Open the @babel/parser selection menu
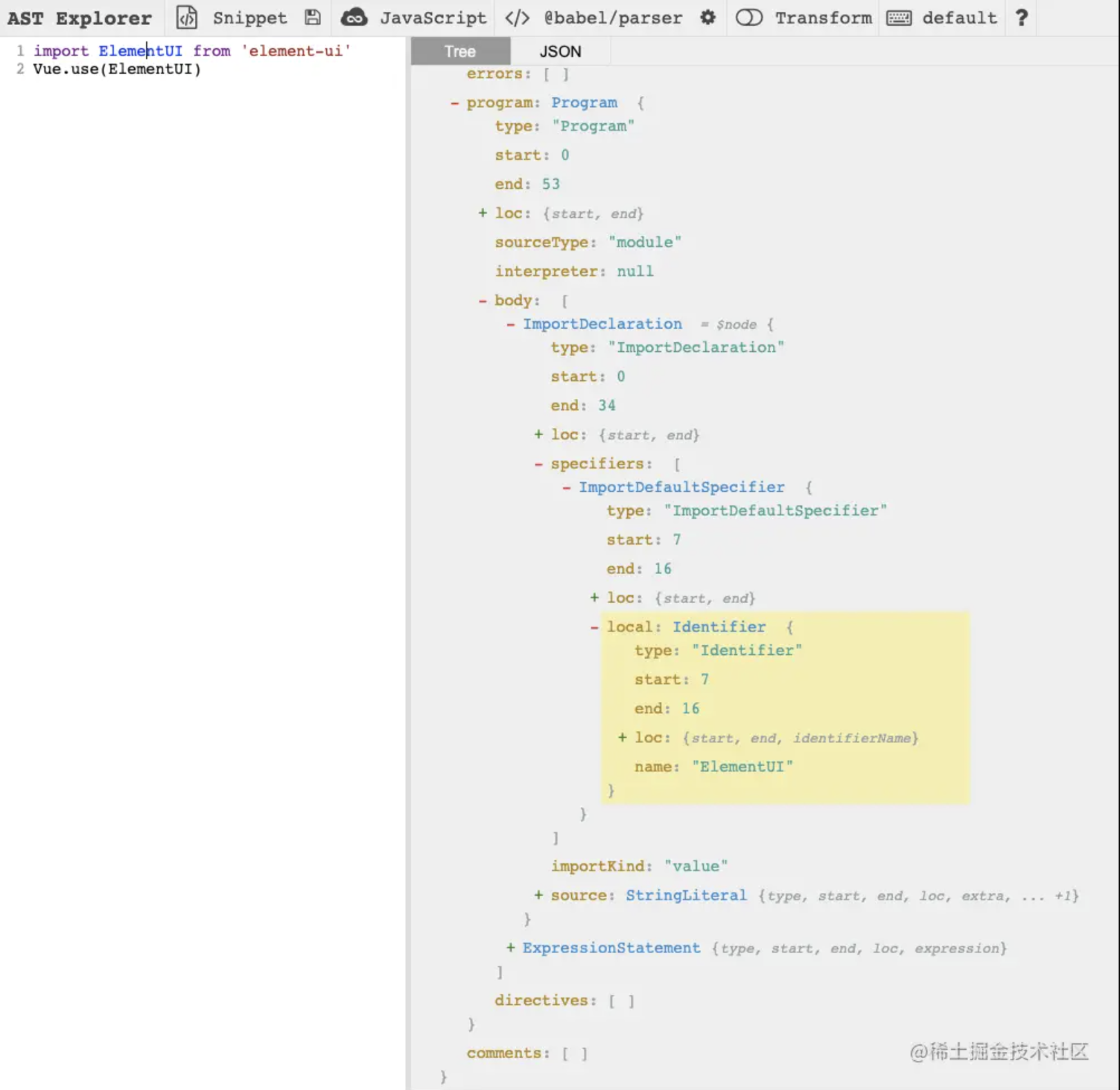The width and height of the screenshot is (1120, 1090). click(613, 18)
